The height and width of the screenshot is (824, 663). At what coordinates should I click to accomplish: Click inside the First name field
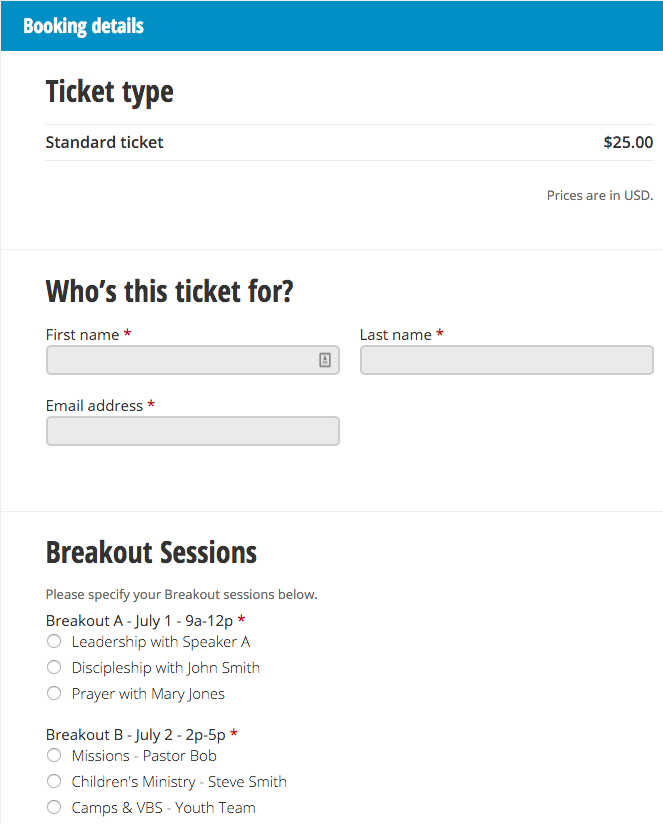pyautogui.click(x=180, y=359)
